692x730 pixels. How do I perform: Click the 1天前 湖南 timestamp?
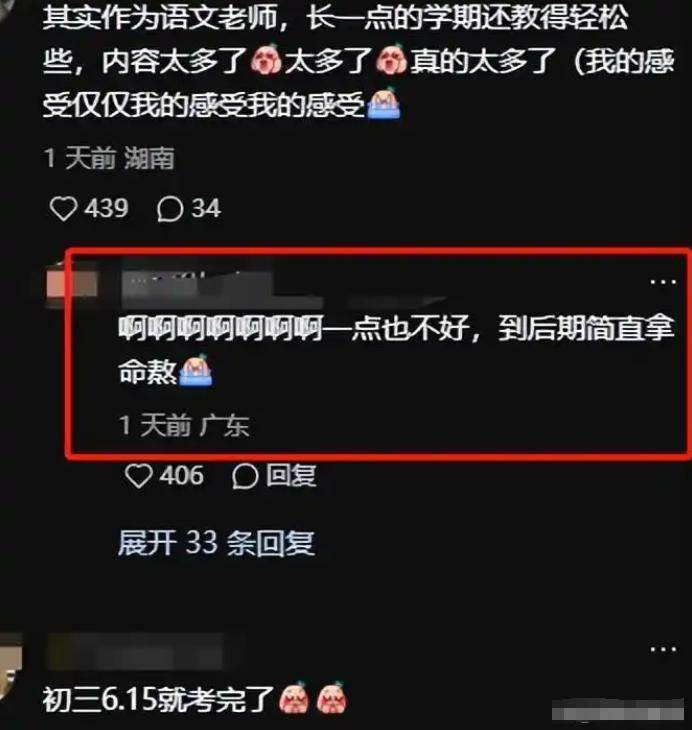tap(110, 158)
